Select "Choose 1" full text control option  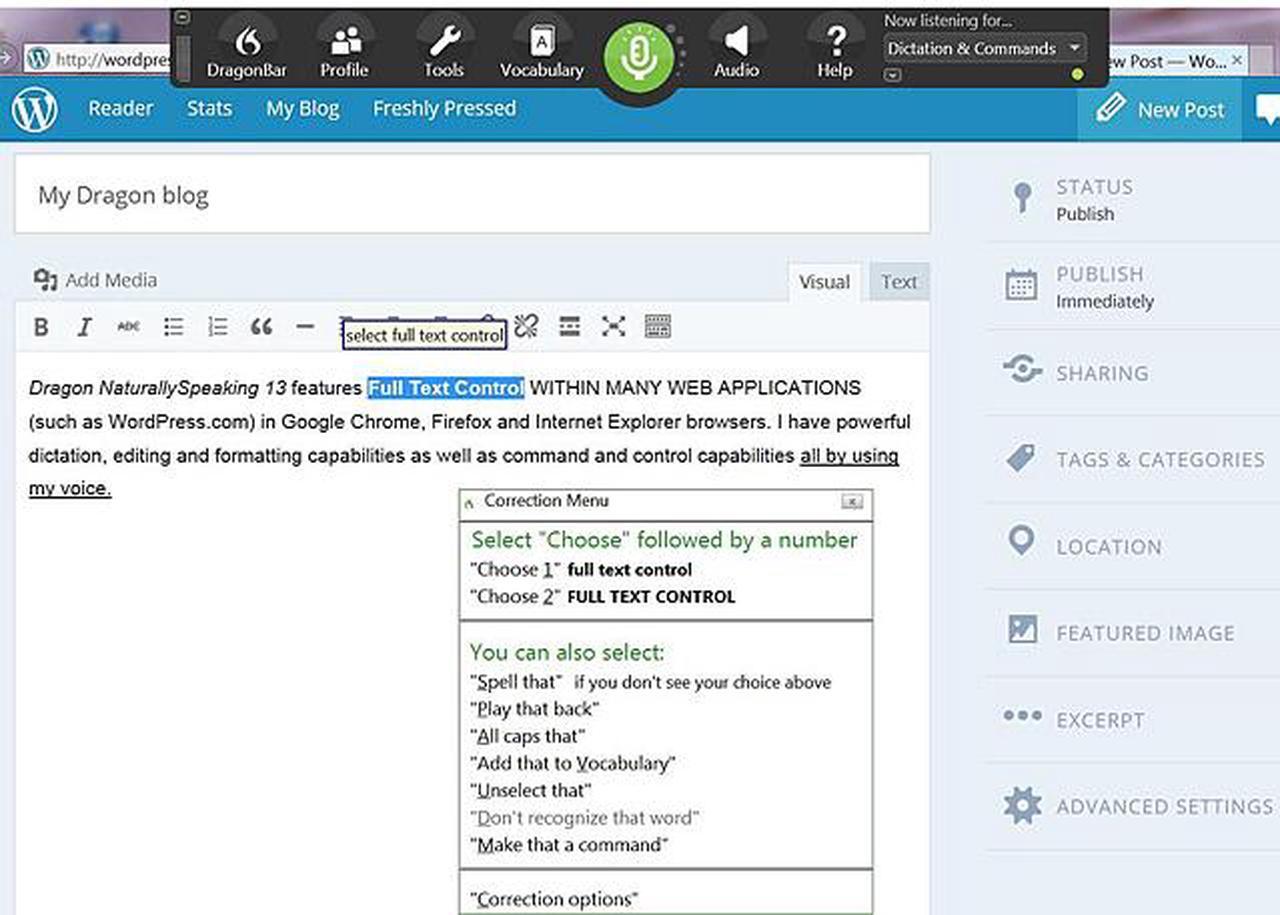pos(581,570)
